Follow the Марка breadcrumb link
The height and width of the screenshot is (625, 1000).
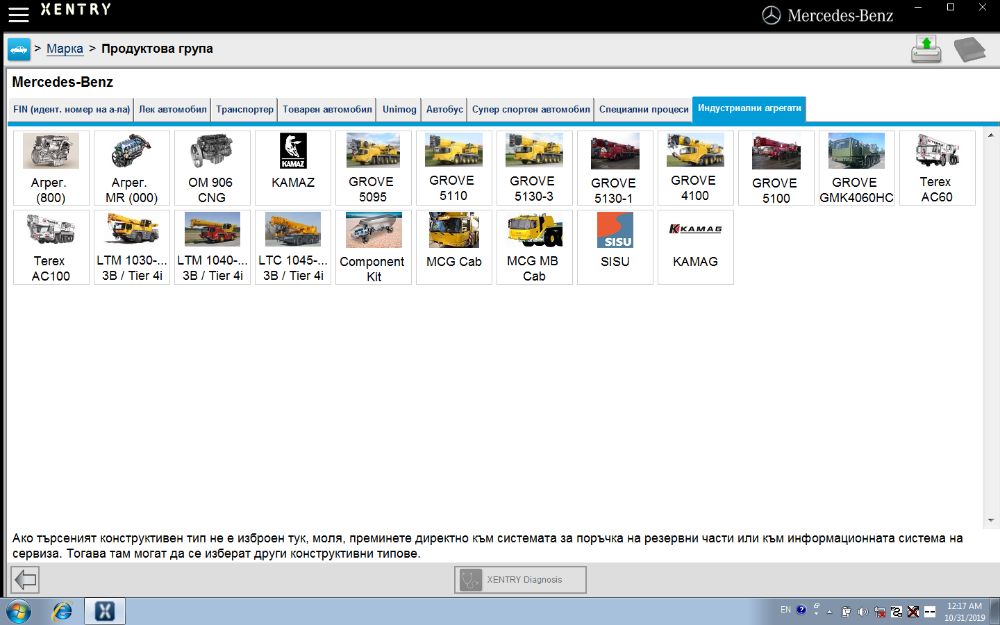(65, 48)
